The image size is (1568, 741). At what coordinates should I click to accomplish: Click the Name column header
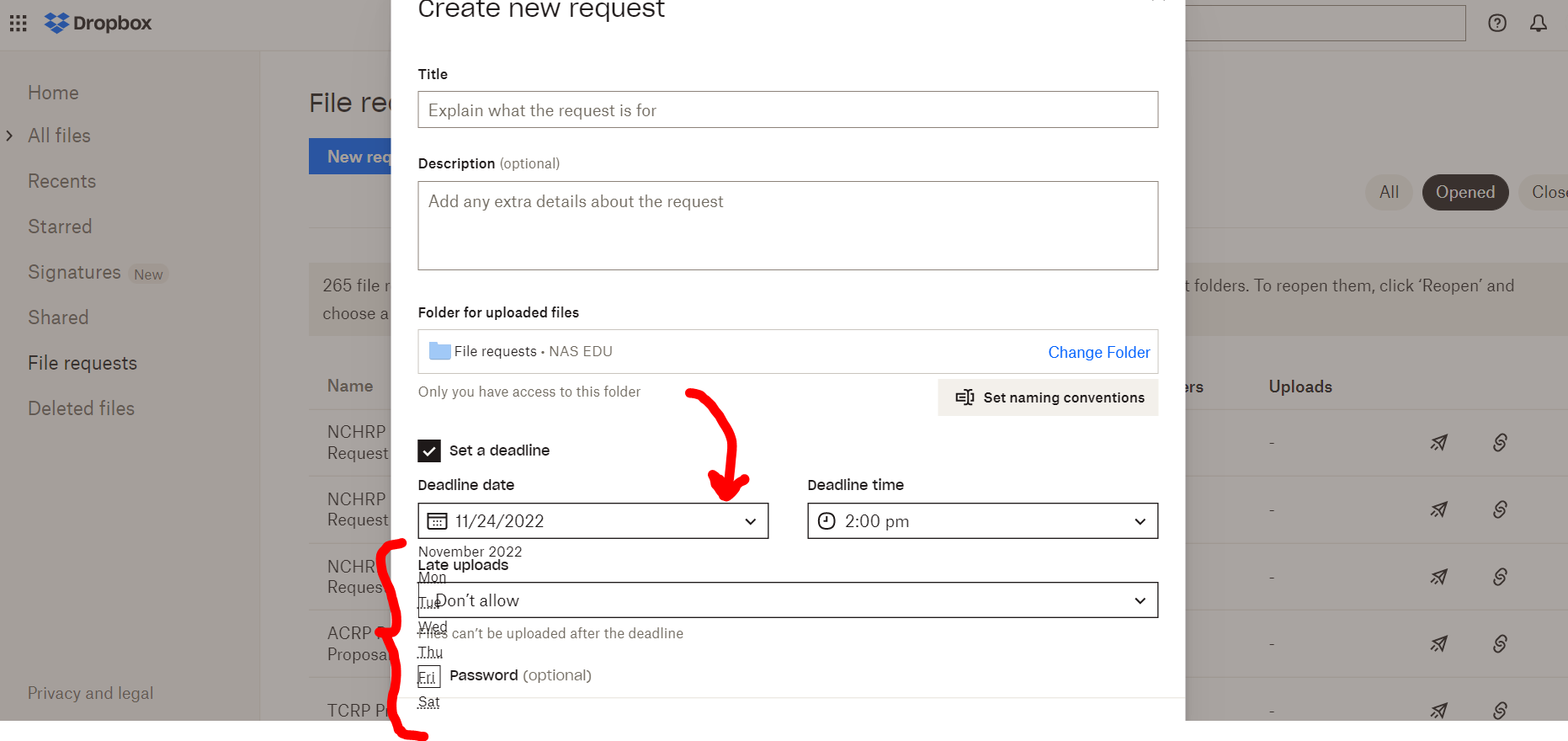[x=350, y=386]
